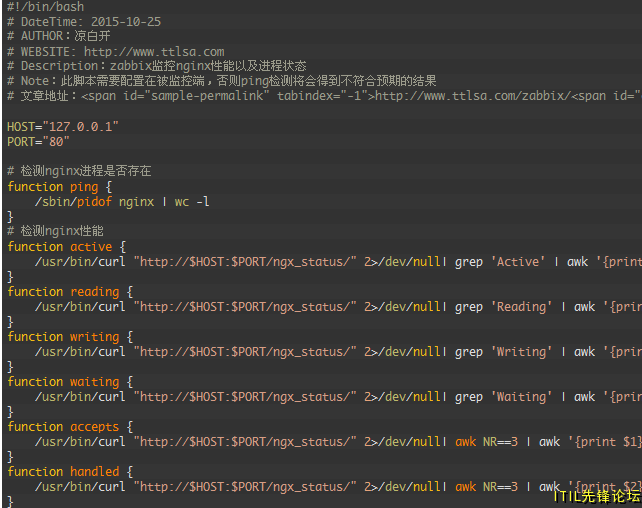
Task: Click the '#!/bin/bash' shebang line
Action: (45, 6)
